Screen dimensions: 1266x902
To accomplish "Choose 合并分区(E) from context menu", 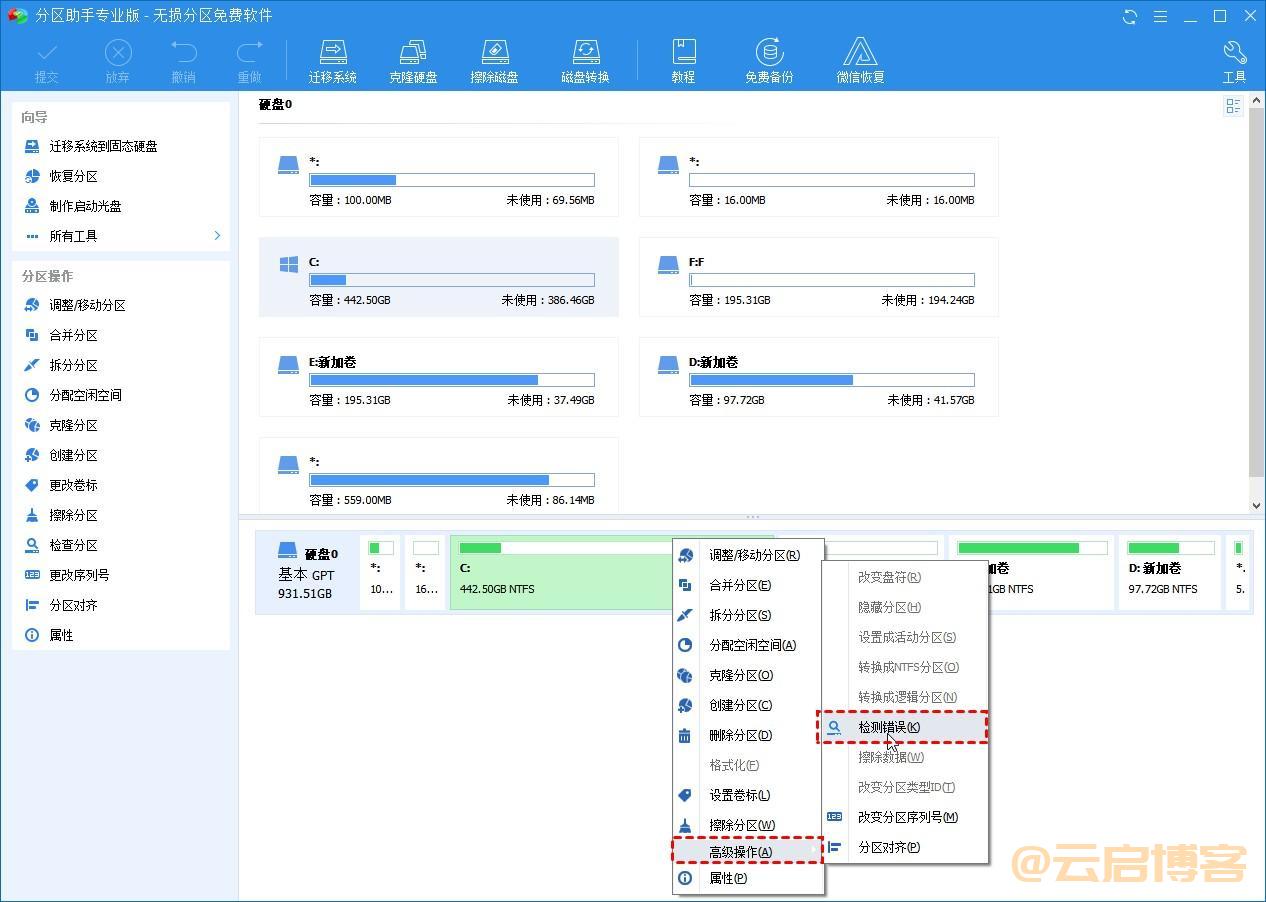I will [x=748, y=585].
